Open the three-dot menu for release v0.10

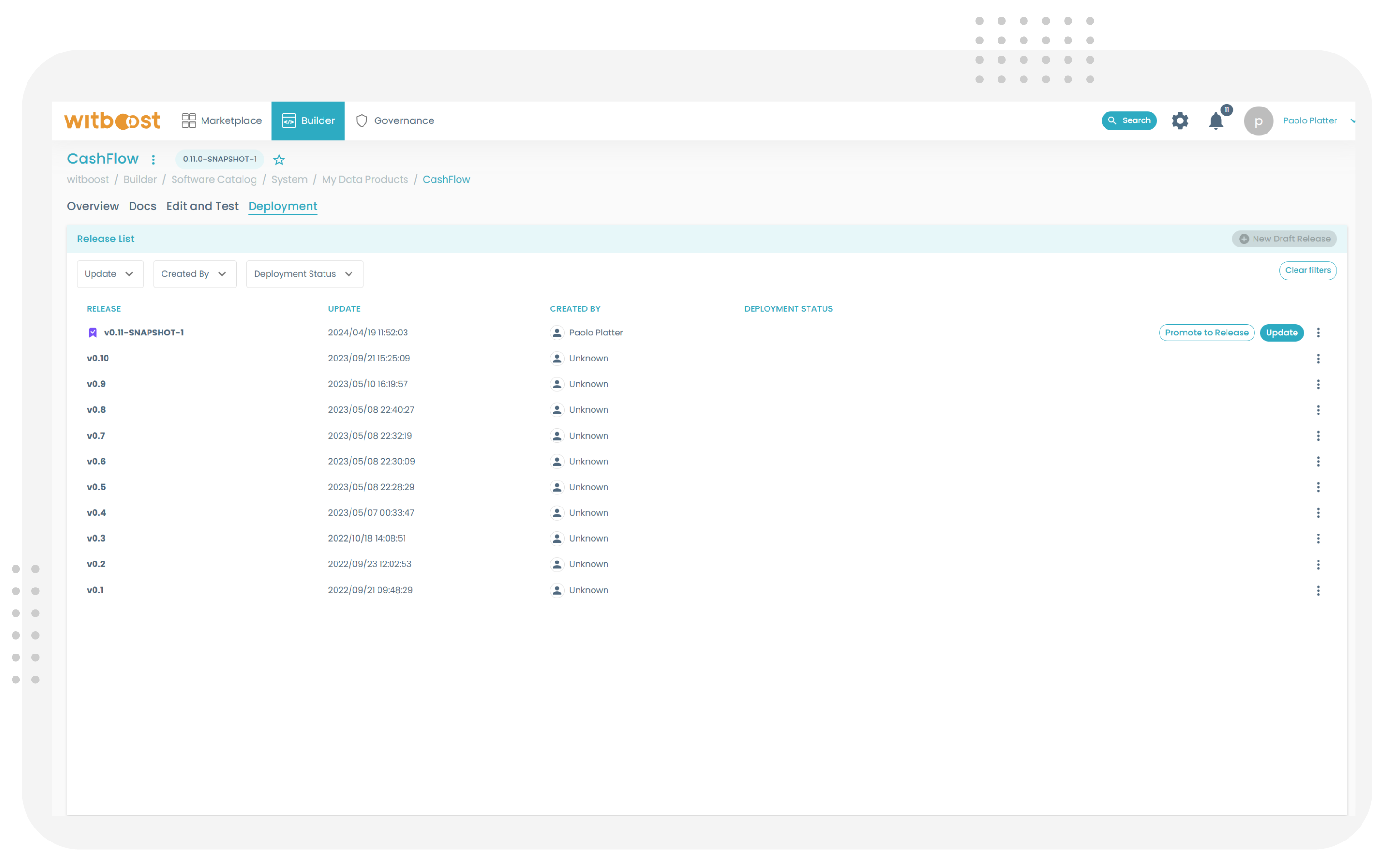[x=1319, y=358]
